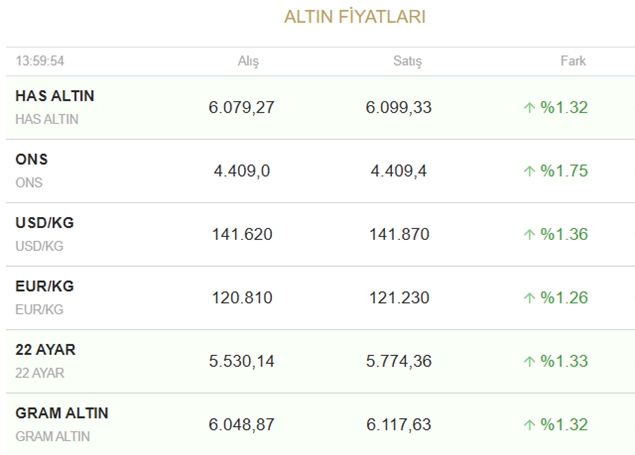The height and width of the screenshot is (455, 635).
Task: Click ONS change percentage %1.75
Action: pyautogui.click(x=564, y=171)
